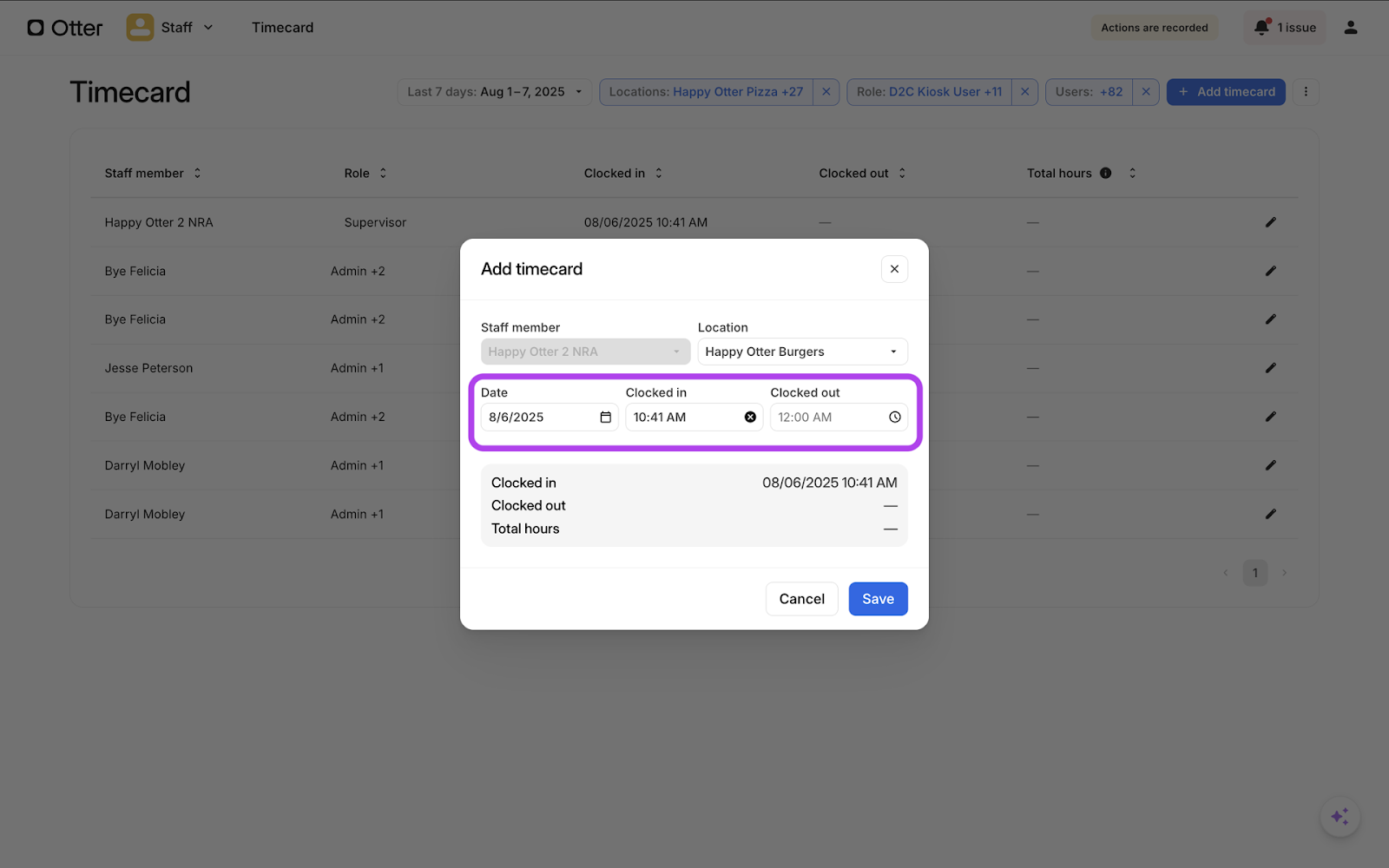Open the clock picker for Clocked out
The width and height of the screenshot is (1389, 868).
[894, 418]
